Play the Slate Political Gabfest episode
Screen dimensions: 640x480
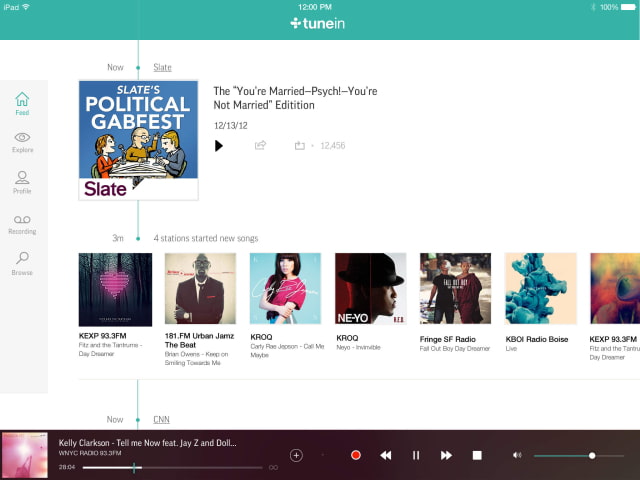[219, 146]
